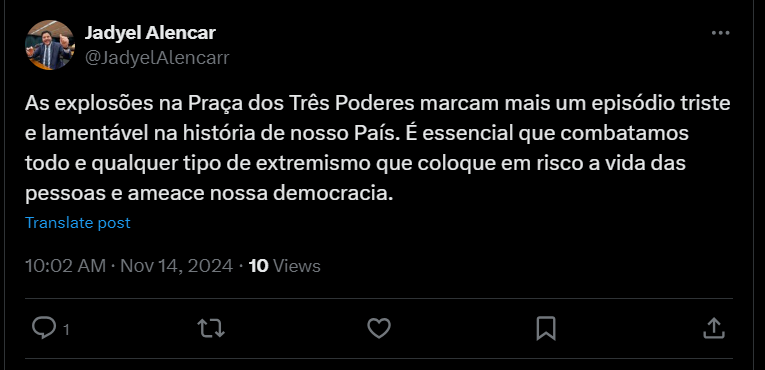Click the reply count number 1
765x370 pixels.
66,330
